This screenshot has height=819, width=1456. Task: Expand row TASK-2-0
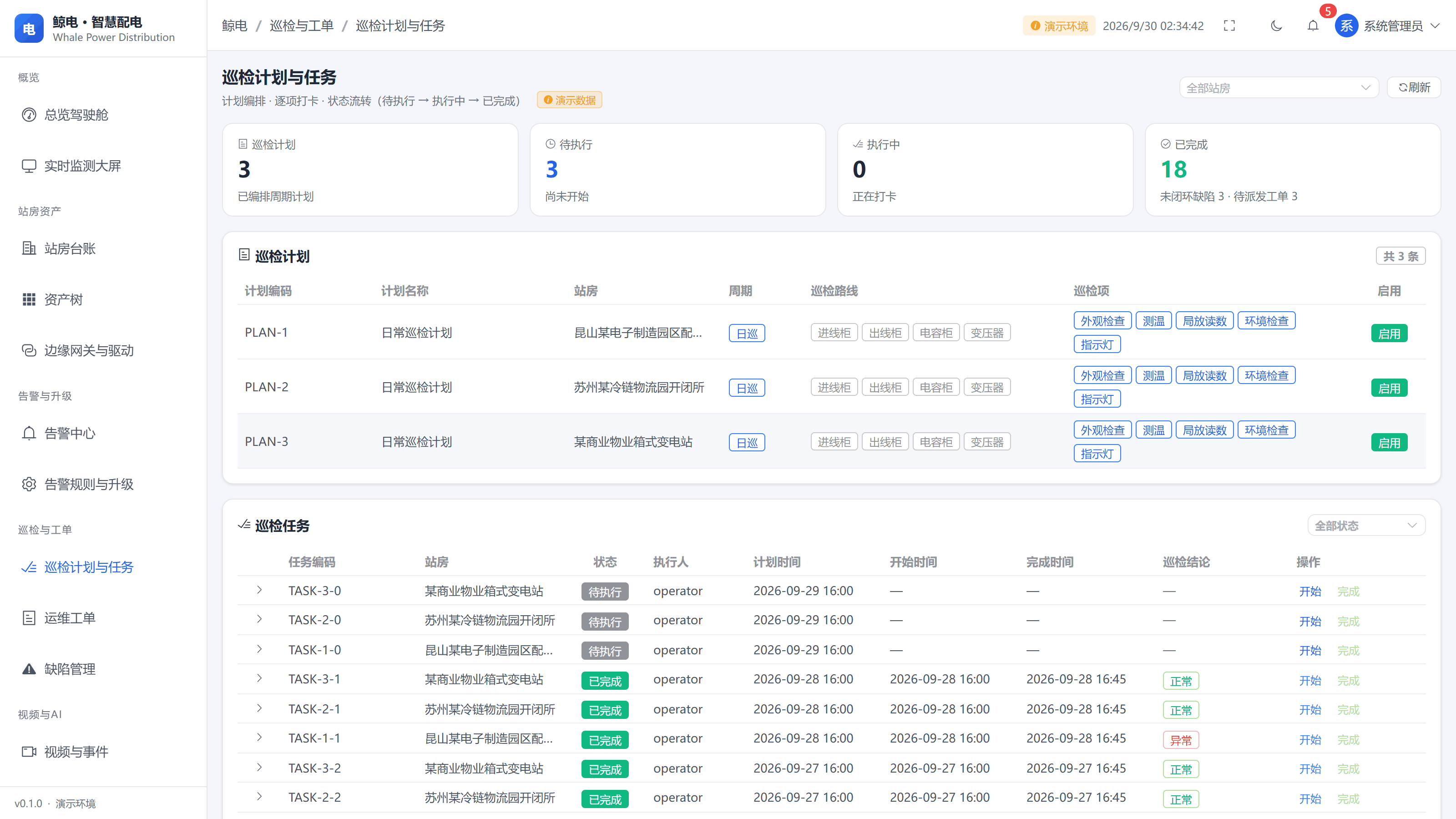point(259,619)
